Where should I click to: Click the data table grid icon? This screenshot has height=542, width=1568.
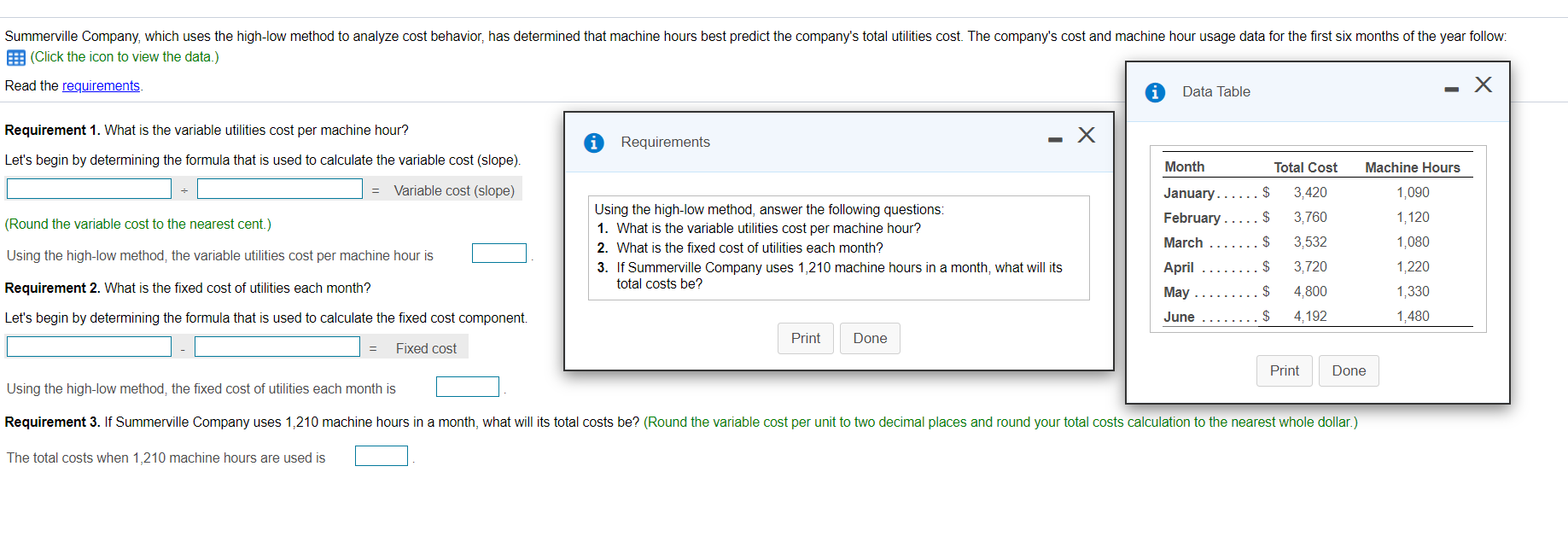[x=15, y=58]
